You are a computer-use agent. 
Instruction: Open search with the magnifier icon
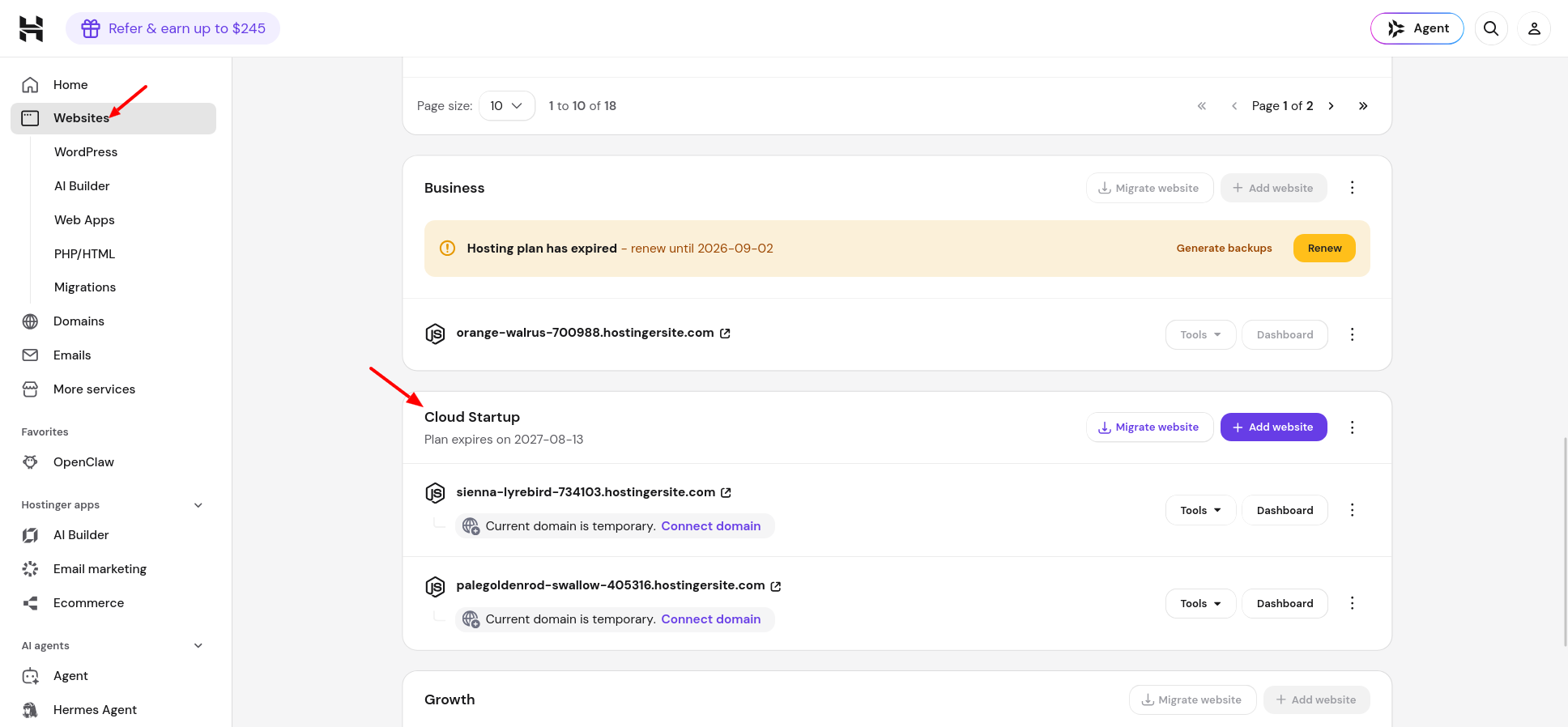[1491, 28]
